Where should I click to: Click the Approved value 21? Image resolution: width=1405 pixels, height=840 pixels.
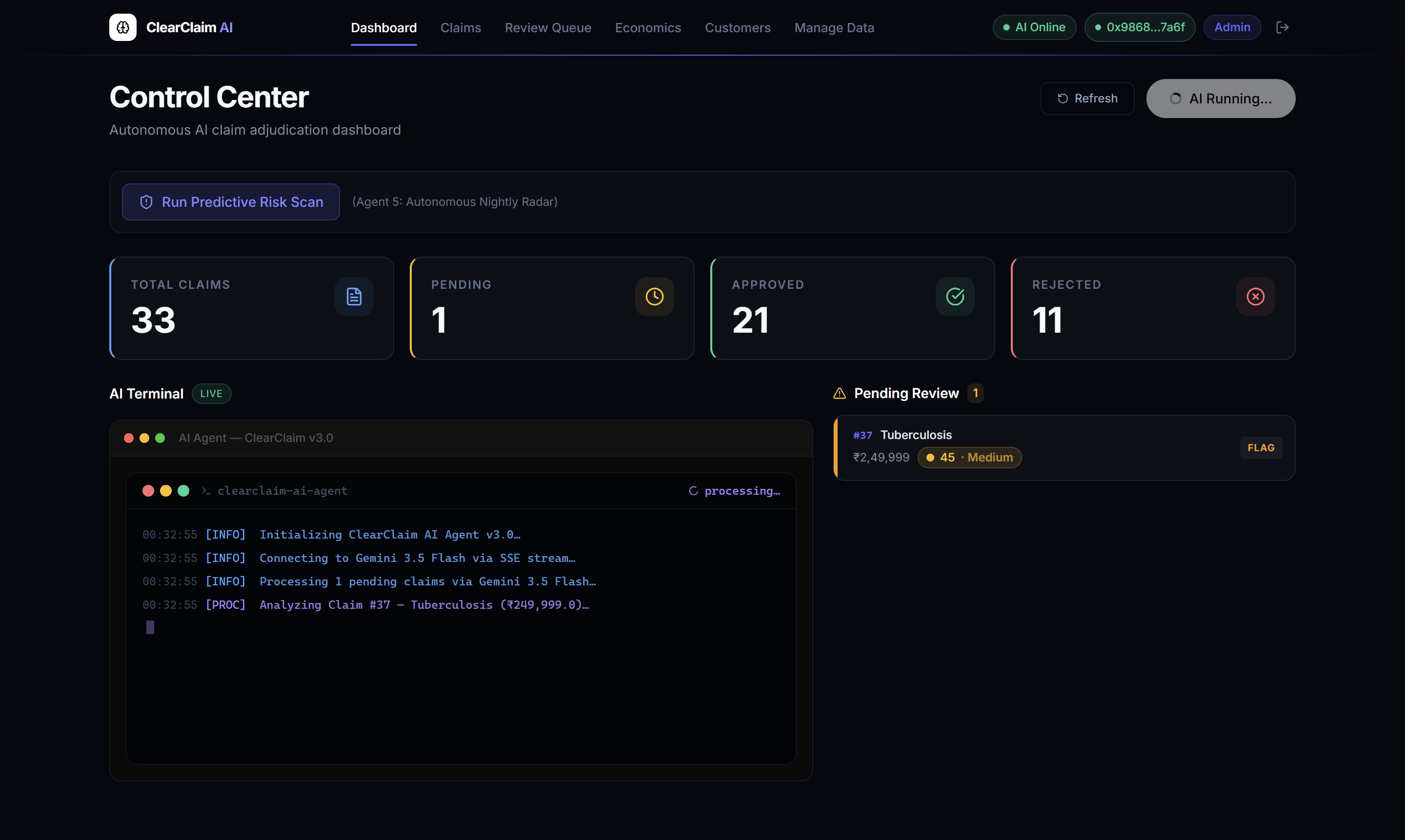751,320
